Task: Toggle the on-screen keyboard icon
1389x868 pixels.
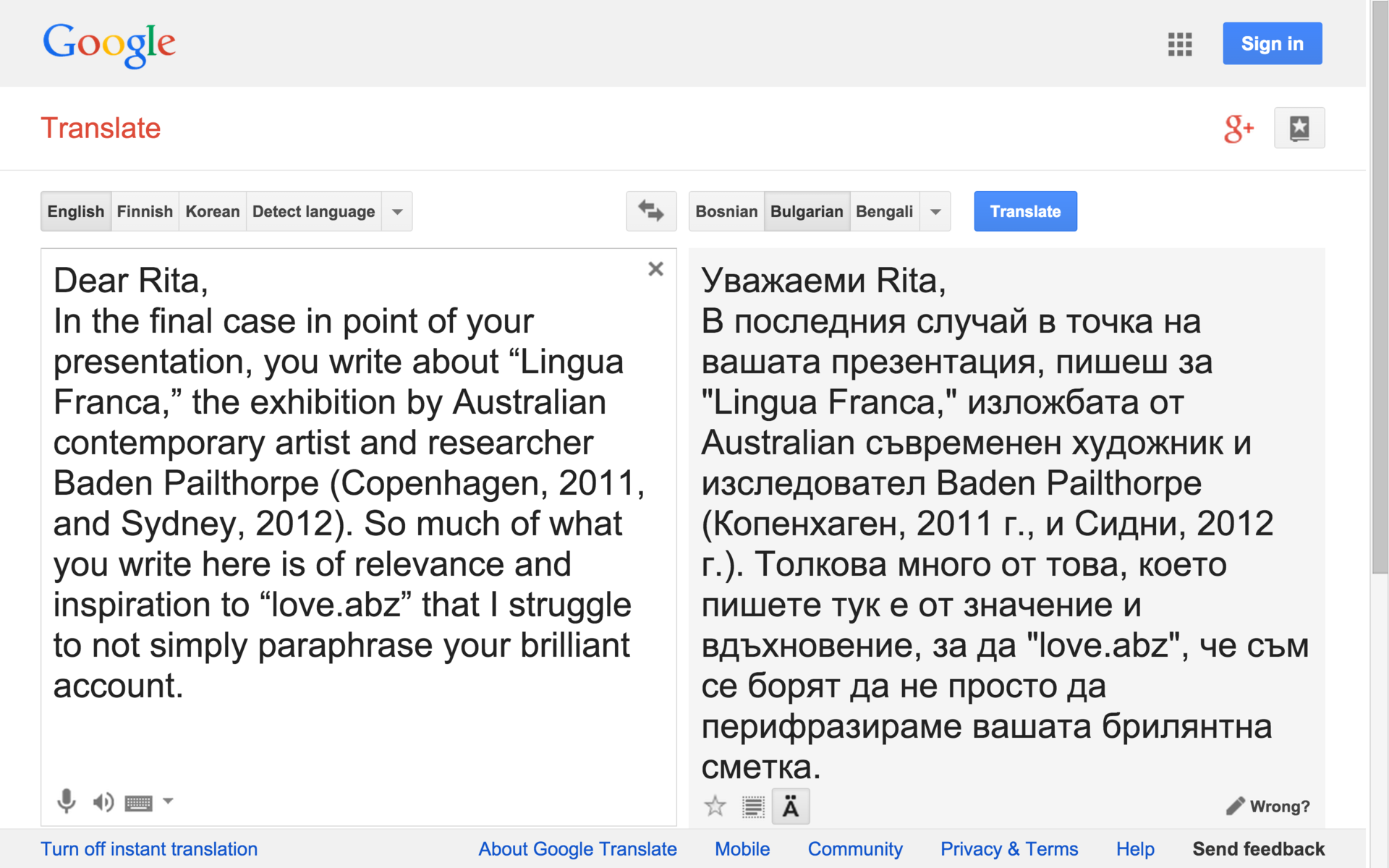Action: click(x=138, y=802)
